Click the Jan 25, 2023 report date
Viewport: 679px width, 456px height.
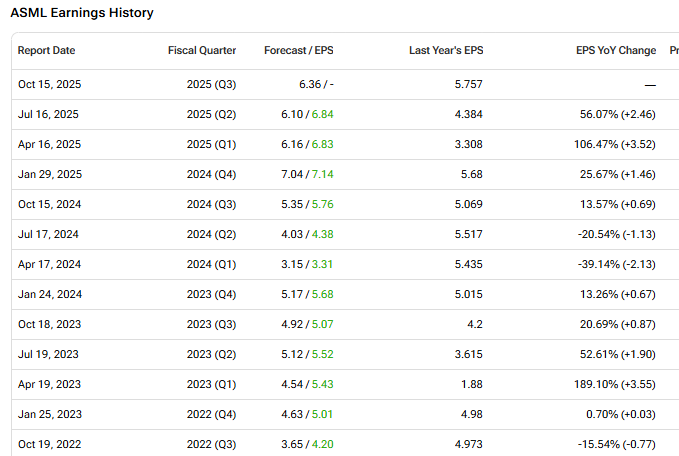[48, 415]
